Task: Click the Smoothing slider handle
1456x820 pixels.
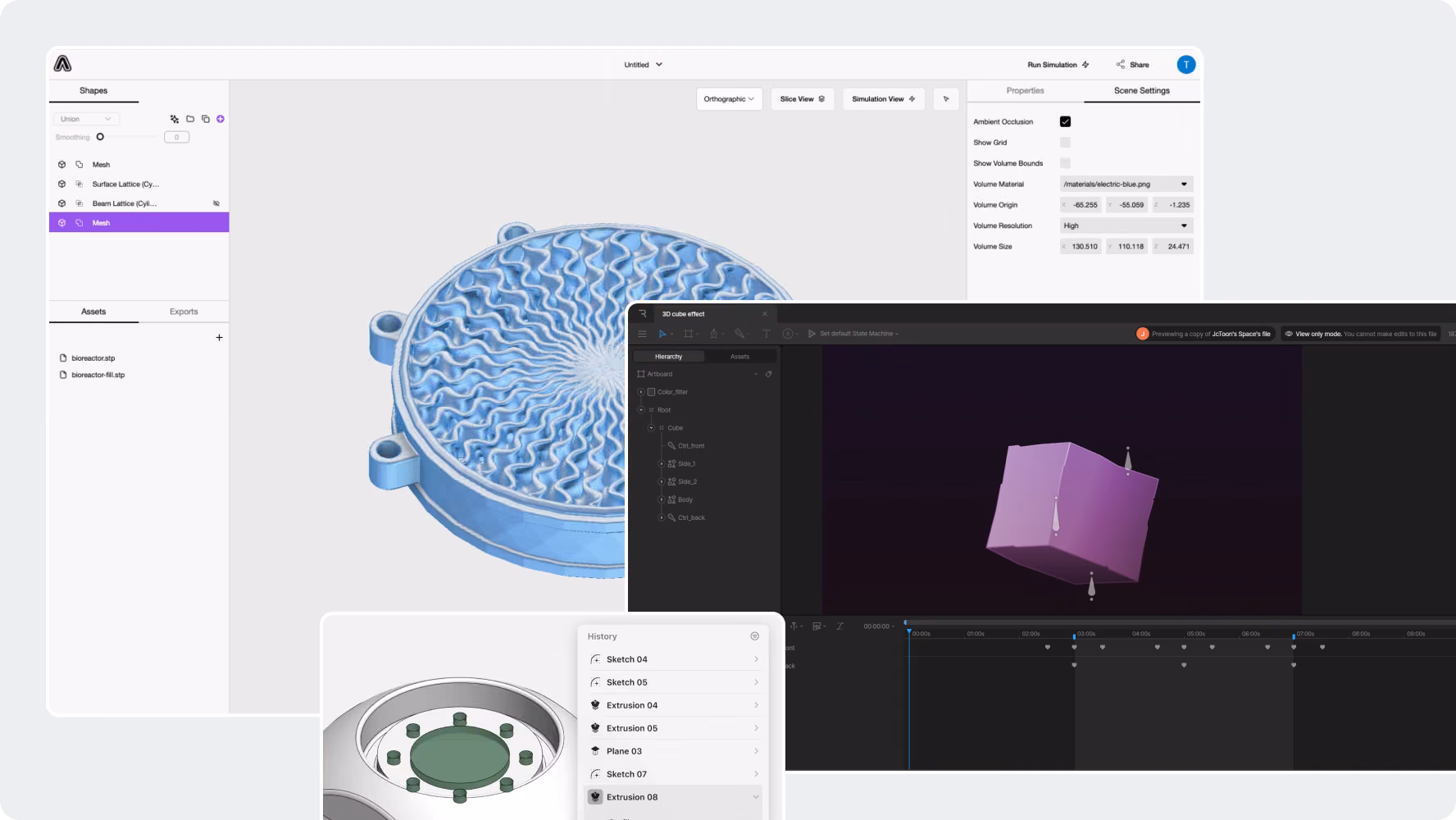Action: click(x=100, y=137)
